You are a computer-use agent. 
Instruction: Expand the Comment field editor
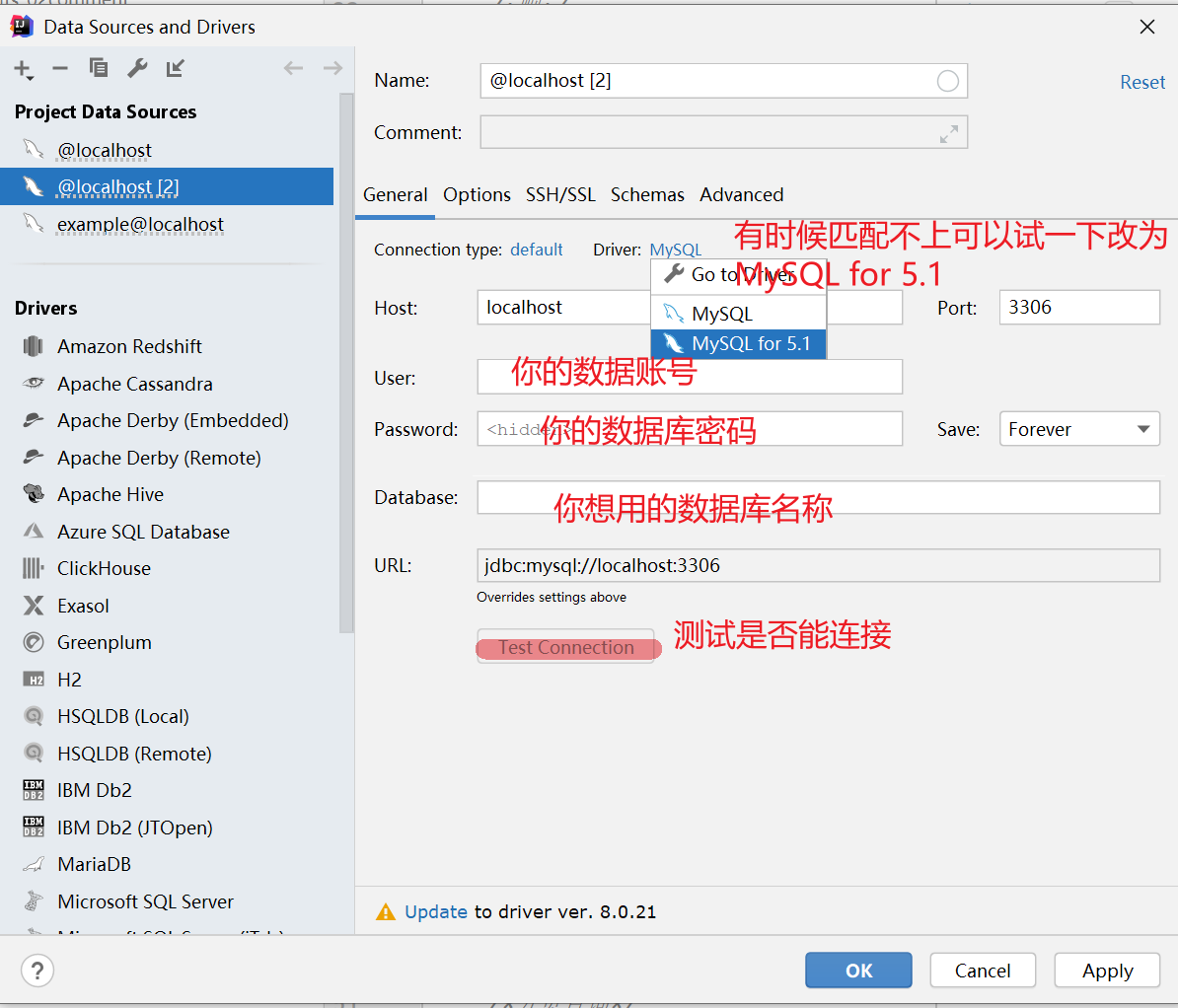click(x=949, y=134)
